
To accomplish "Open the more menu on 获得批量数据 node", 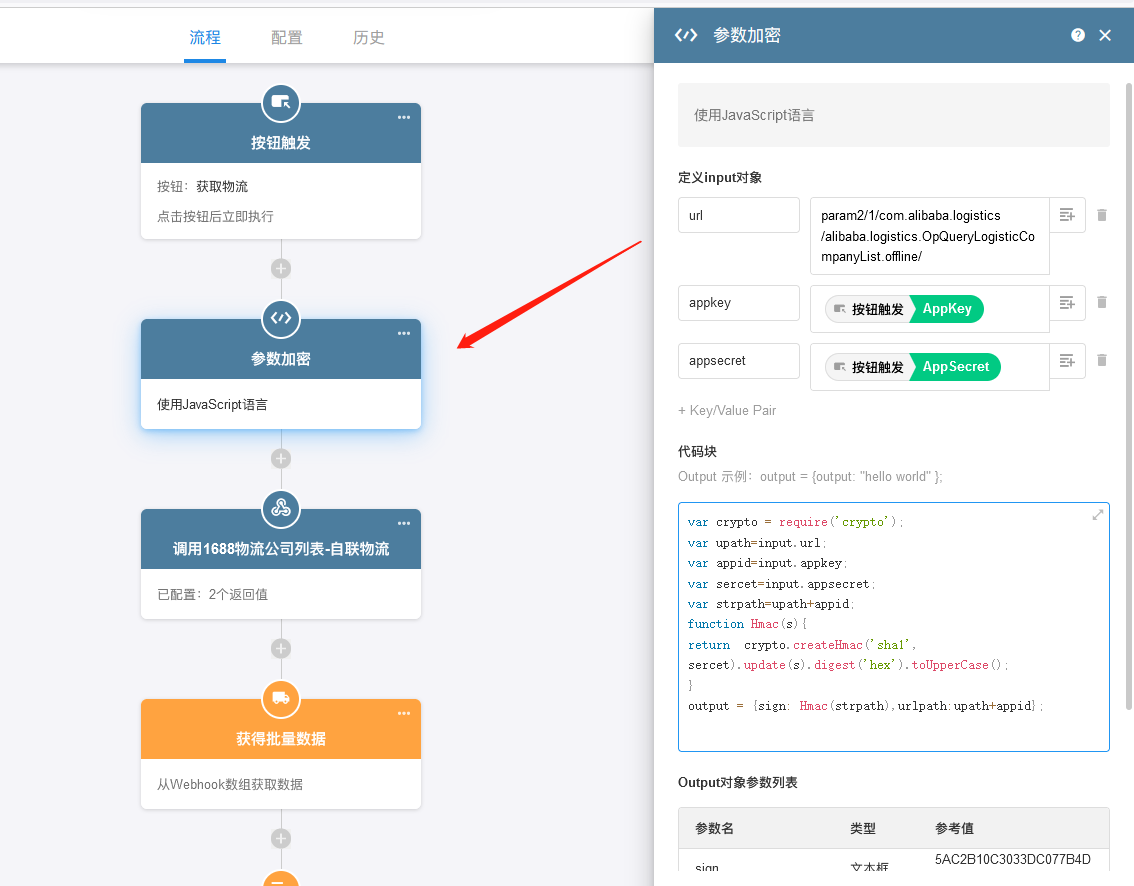I will point(404,713).
